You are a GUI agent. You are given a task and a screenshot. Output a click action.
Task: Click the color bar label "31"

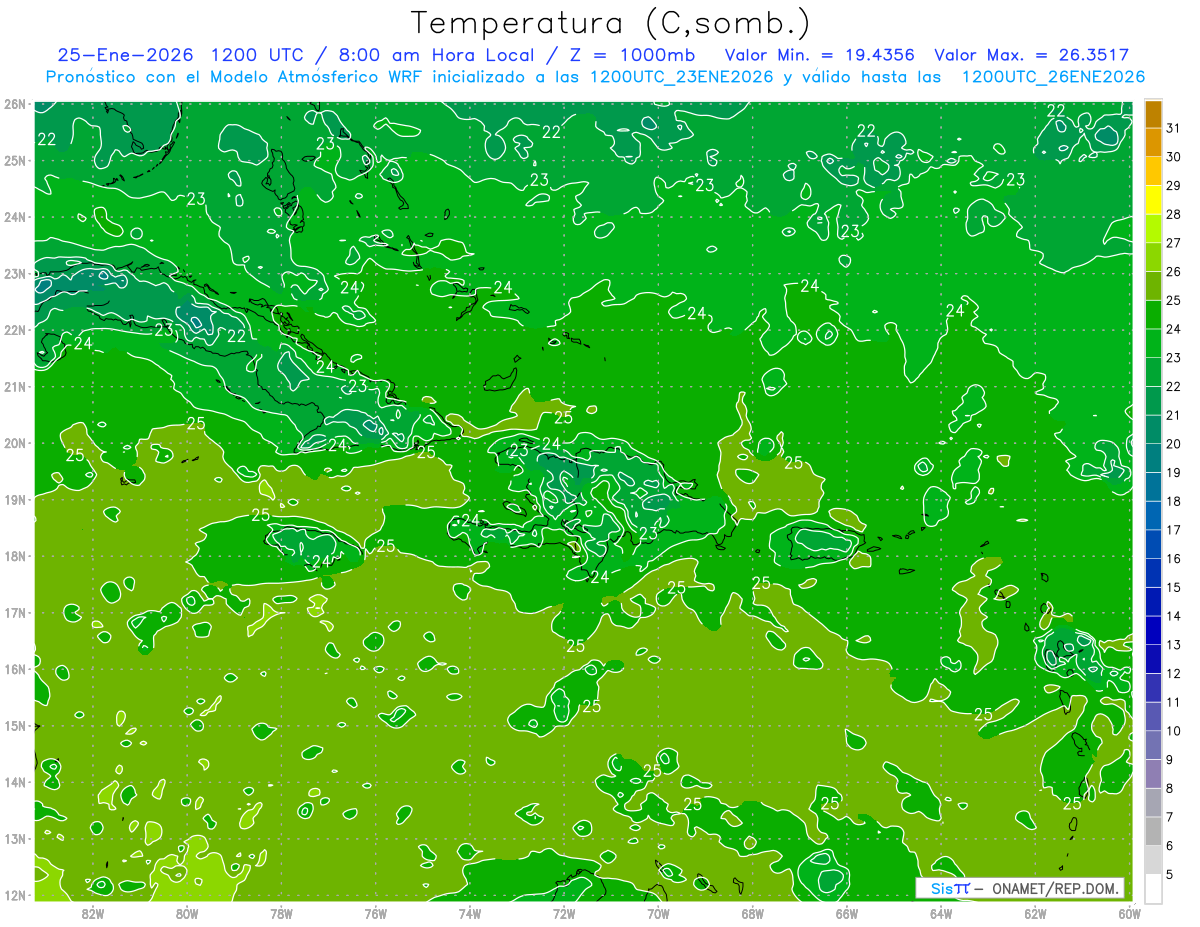(x=1173, y=129)
